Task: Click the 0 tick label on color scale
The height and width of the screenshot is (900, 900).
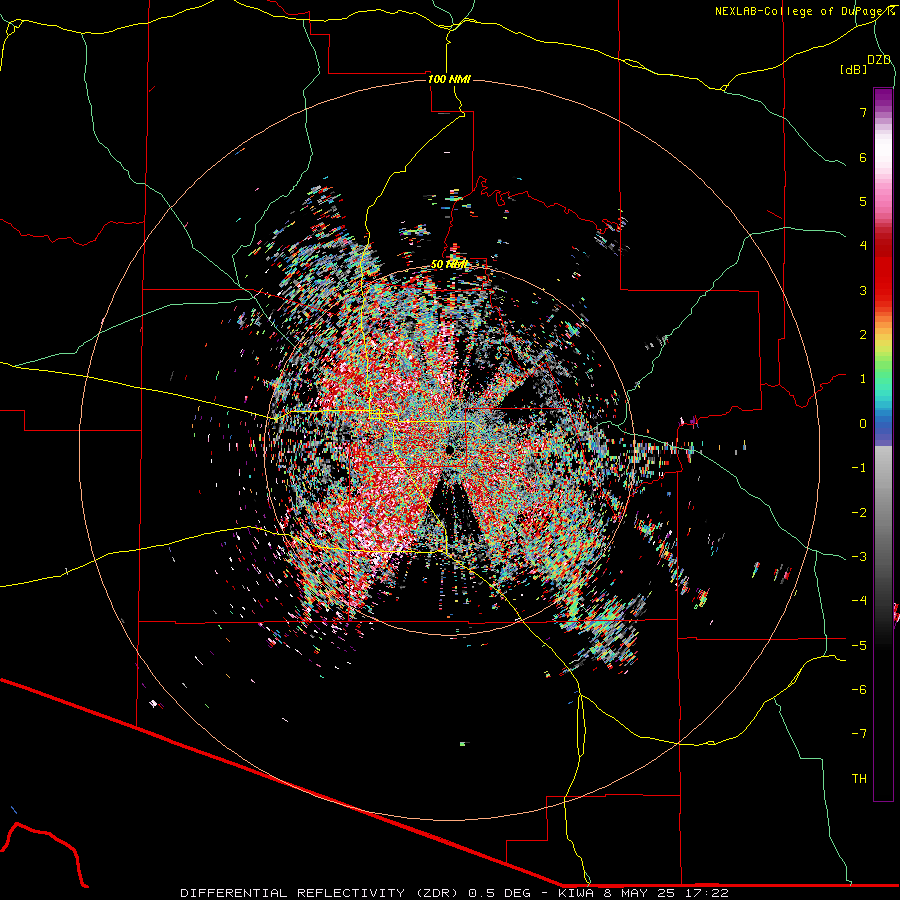Action: 863,424
